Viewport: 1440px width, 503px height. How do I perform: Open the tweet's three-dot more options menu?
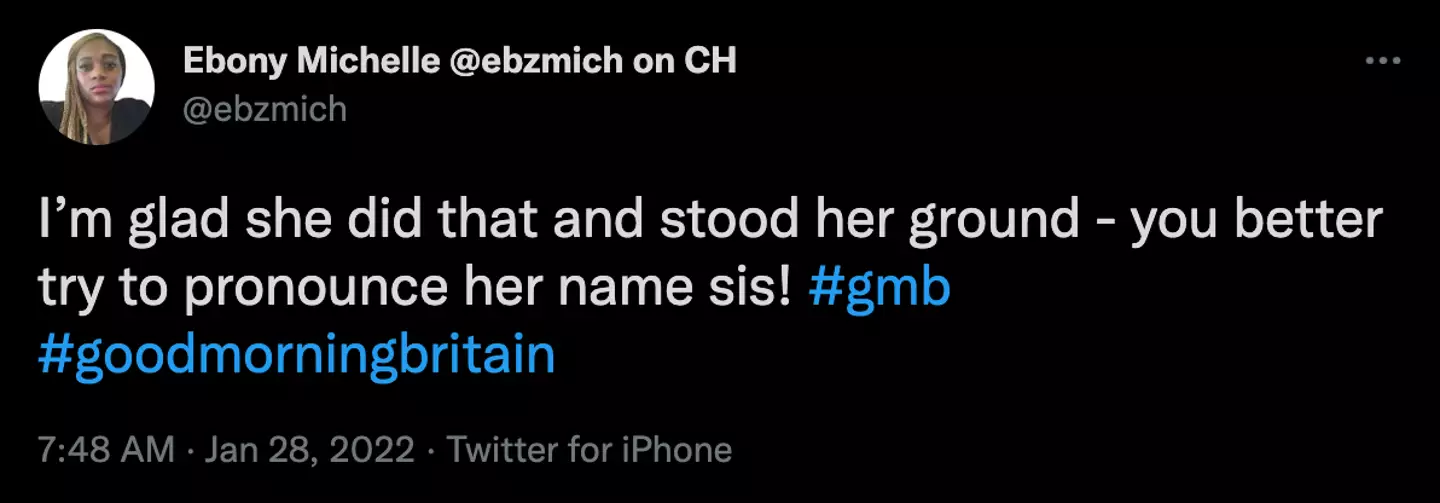coord(1383,61)
